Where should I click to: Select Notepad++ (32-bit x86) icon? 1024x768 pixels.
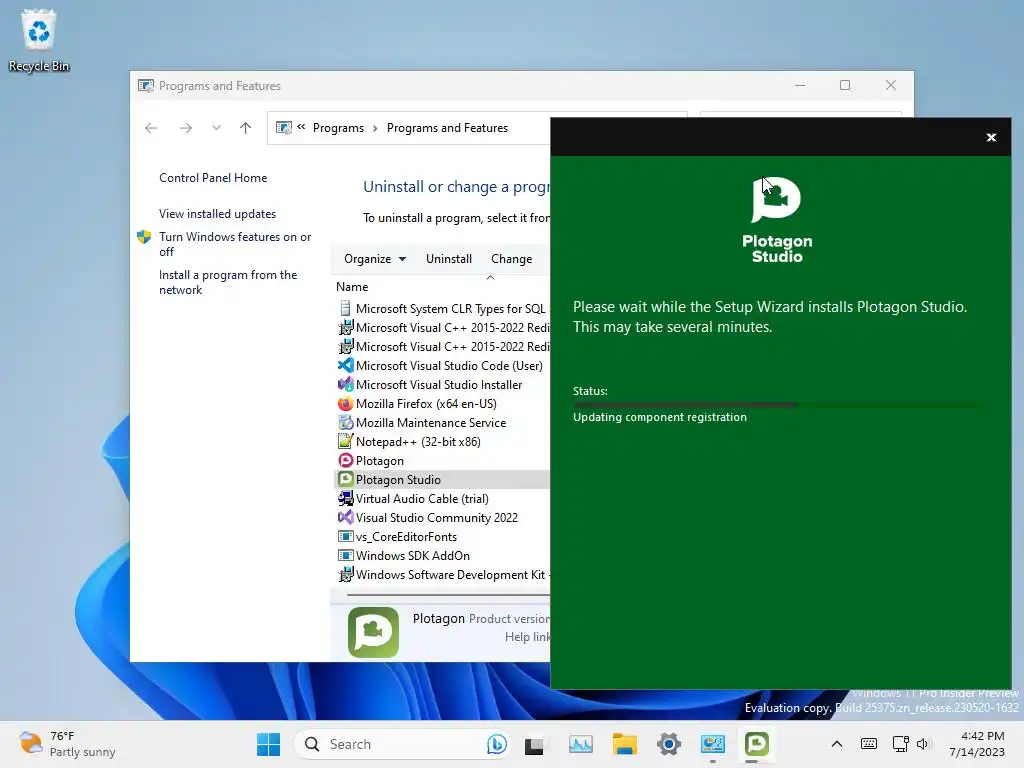pos(345,441)
